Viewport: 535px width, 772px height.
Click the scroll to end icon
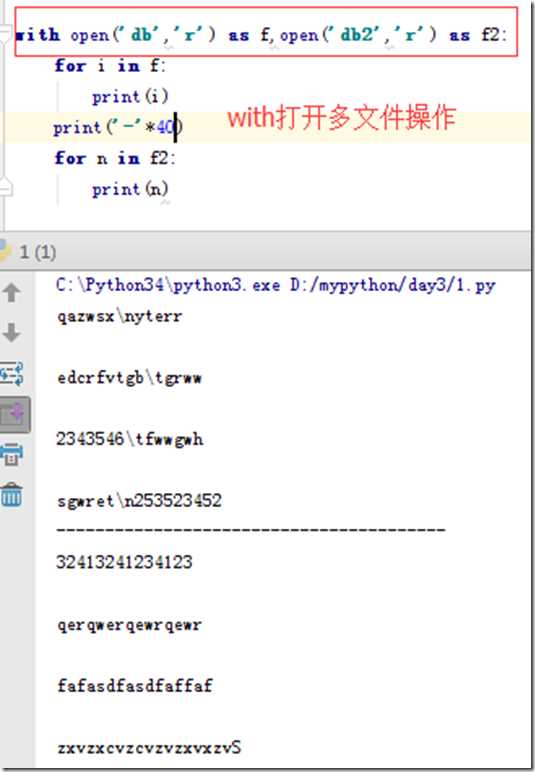(x=14, y=415)
